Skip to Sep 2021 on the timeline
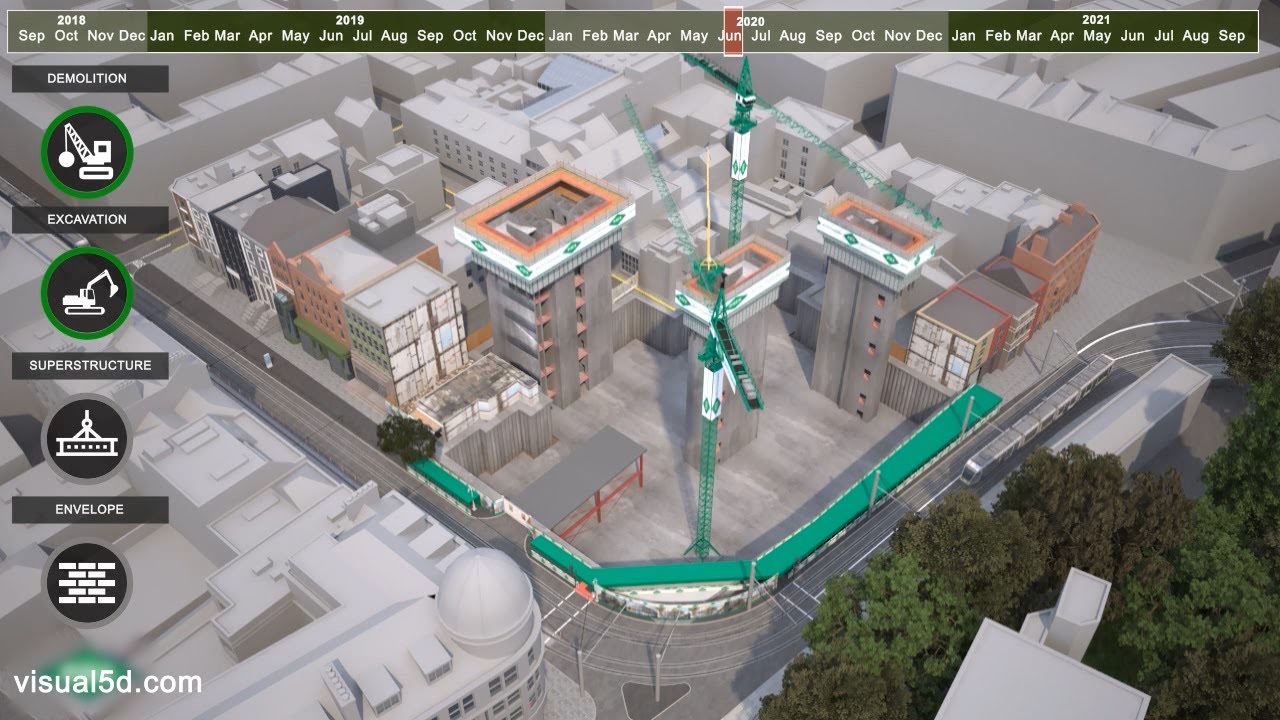1280x720 pixels. click(x=1232, y=36)
